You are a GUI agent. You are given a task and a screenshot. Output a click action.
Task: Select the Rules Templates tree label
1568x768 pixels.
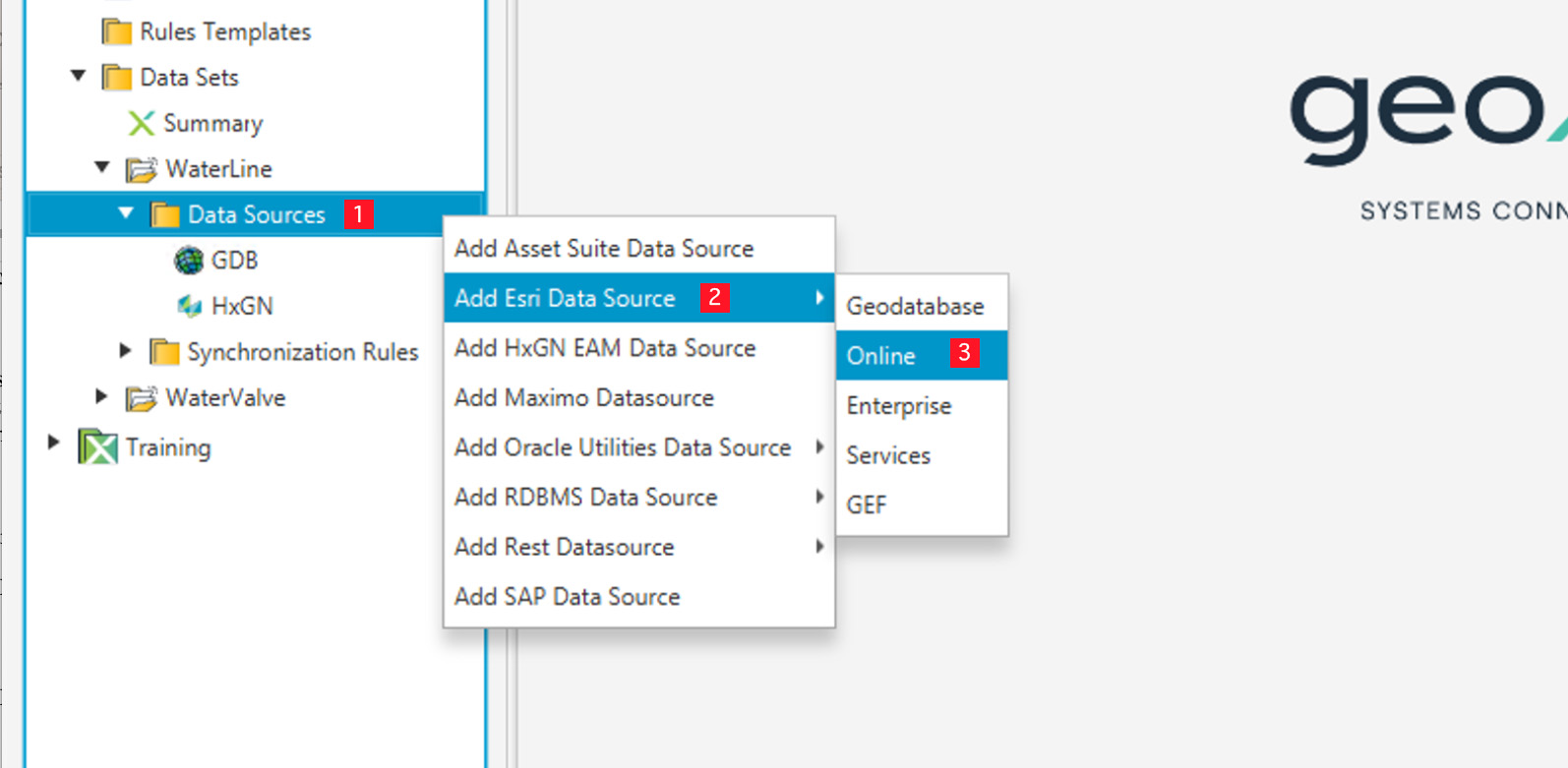click(x=225, y=32)
